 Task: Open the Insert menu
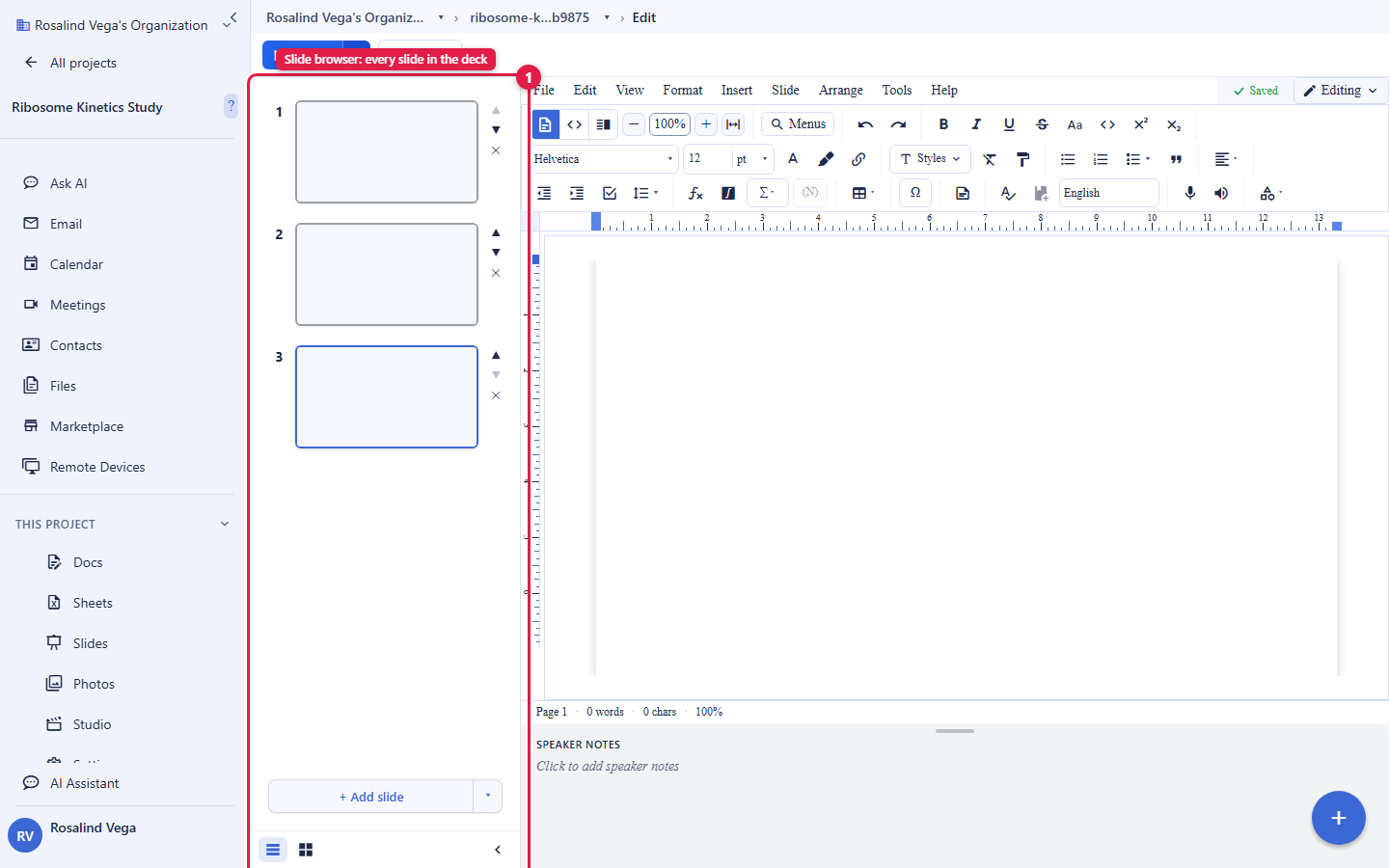[737, 90]
